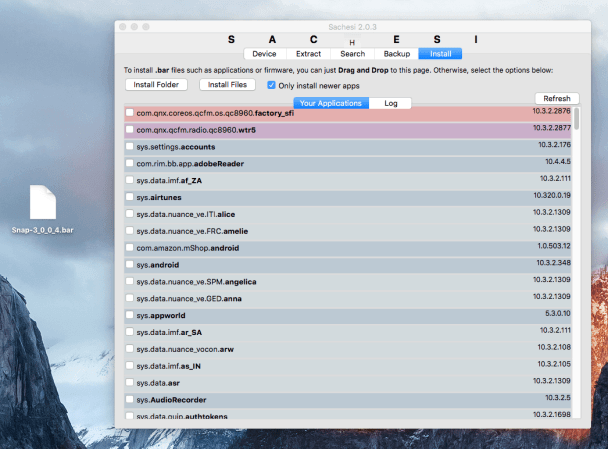This screenshot has width=608, height=449.
Task: Tick the nuance_ve.SPM.angelica checkbox
Action: 130,281
